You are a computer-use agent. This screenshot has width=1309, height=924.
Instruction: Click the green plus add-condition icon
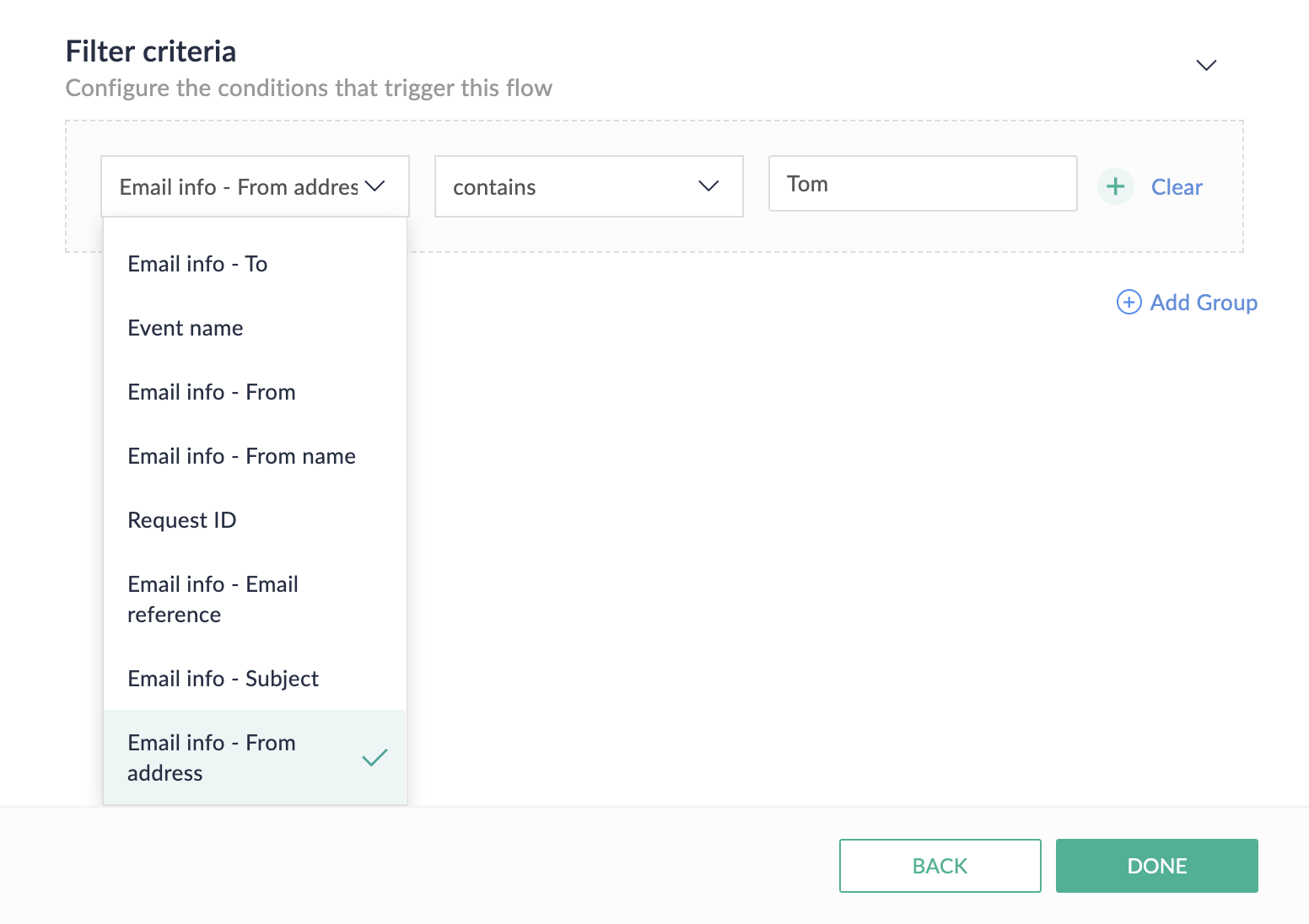click(1115, 186)
